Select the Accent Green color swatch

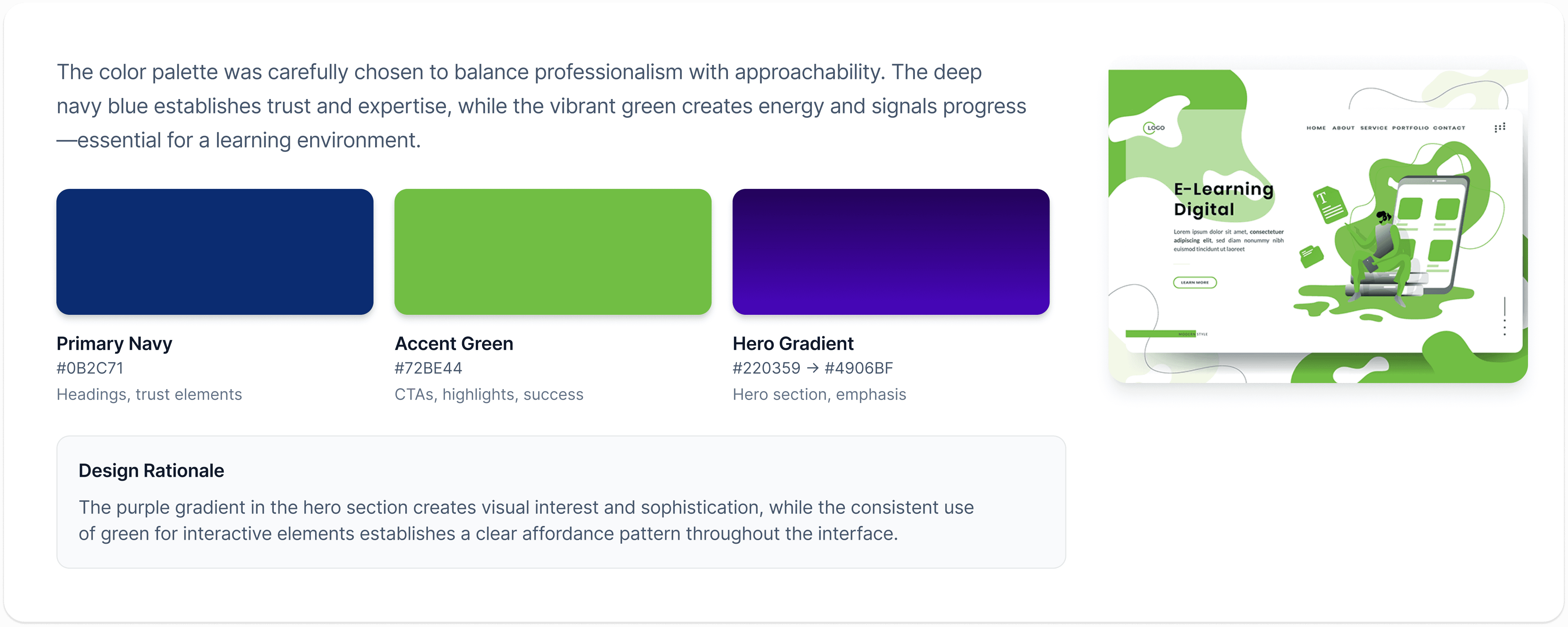click(553, 252)
